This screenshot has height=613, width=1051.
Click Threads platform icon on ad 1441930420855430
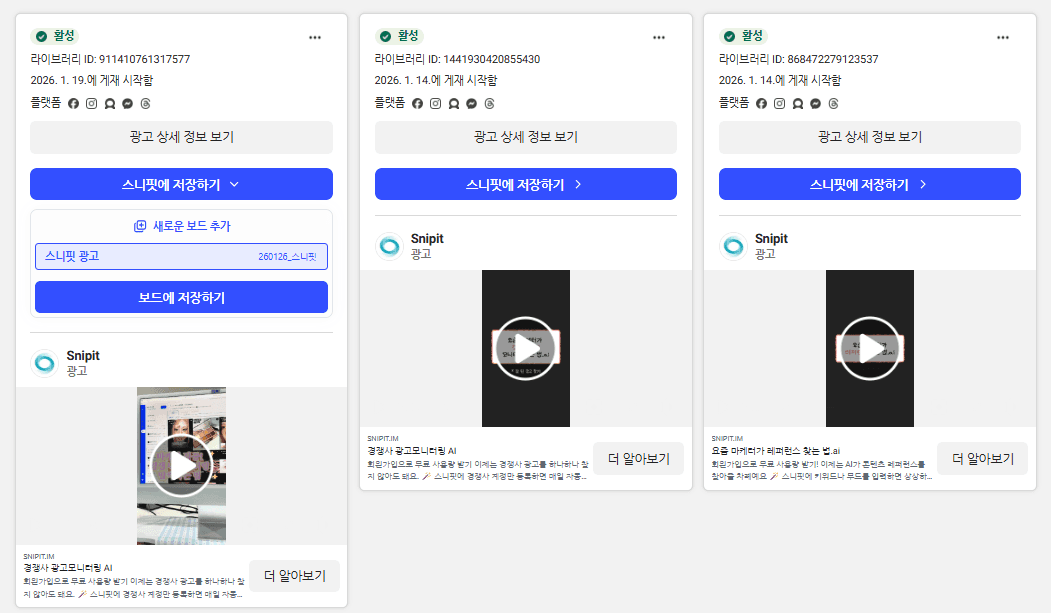click(x=489, y=103)
